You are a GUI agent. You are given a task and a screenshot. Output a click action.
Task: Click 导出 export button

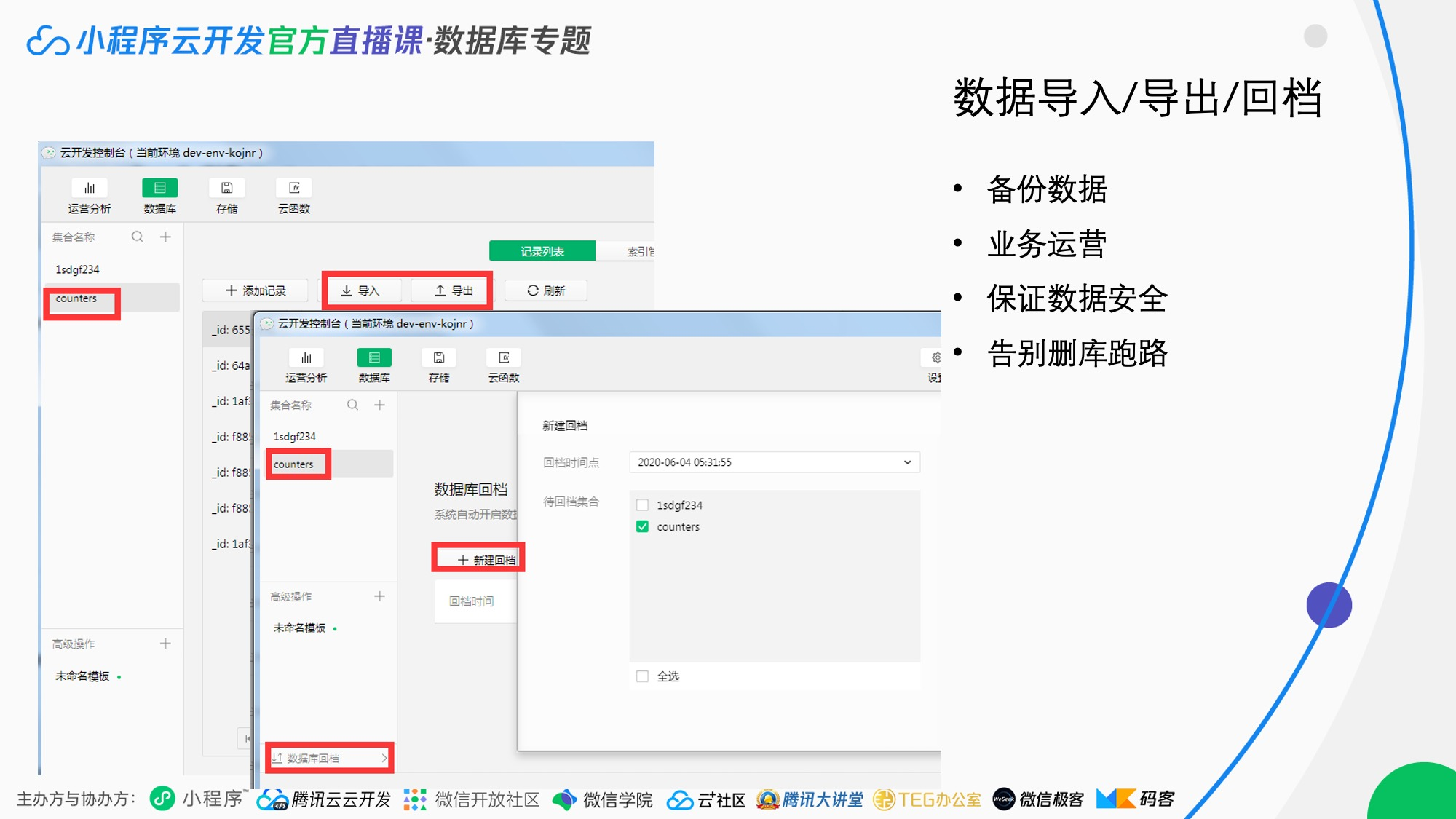tap(454, 290)
